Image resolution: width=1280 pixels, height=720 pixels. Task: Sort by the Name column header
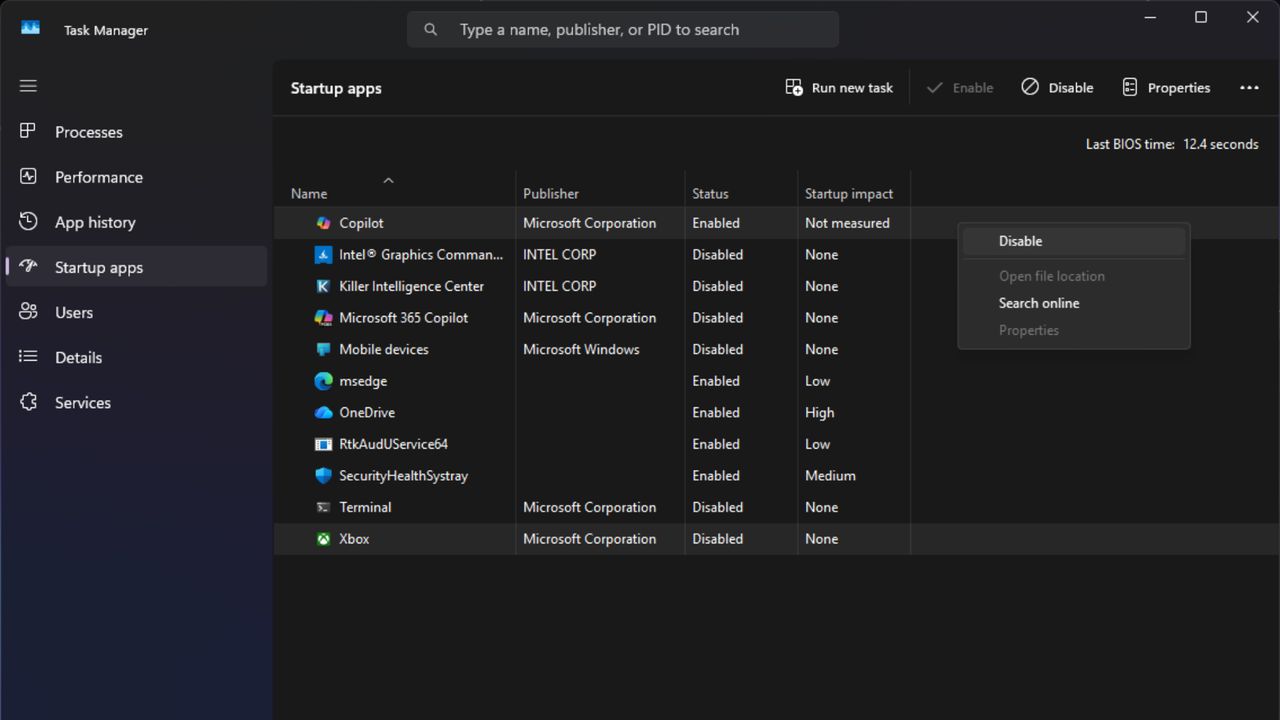(x=309, y=194)
